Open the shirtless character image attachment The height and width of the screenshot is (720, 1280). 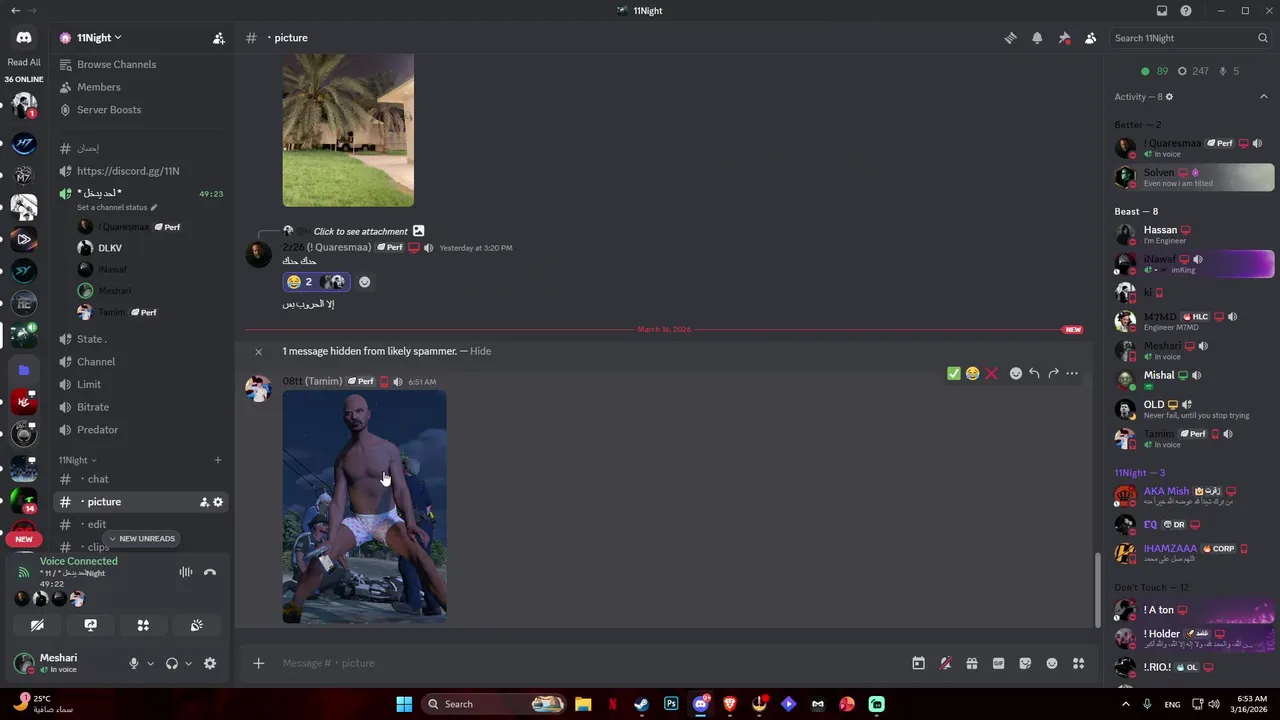pos(364,506)
